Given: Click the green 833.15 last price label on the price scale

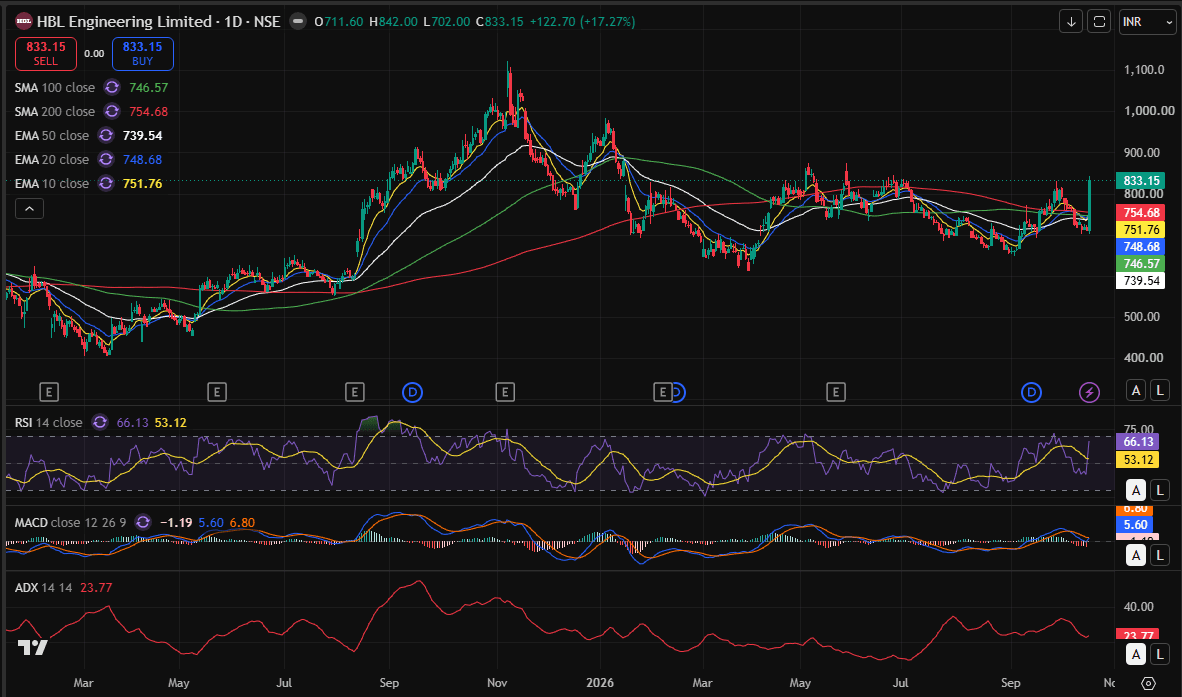Looking at the screenshot, I should (x=1141, y=180).
